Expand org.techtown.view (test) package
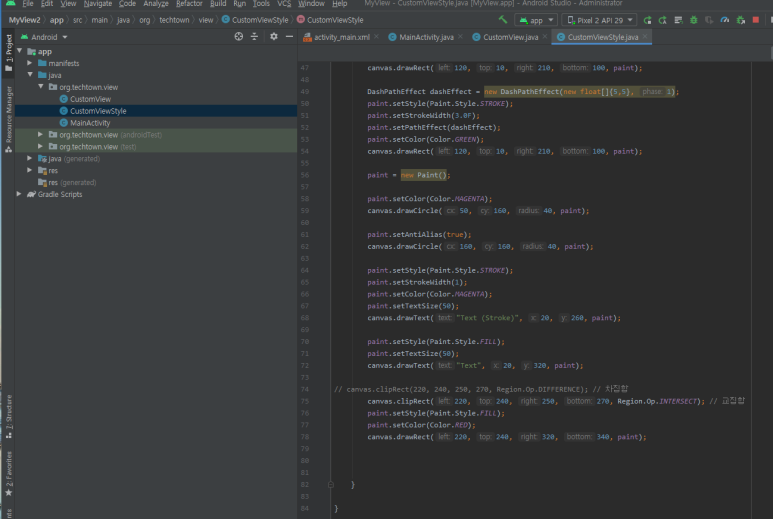This screenshot has width=773, height=519. [x=40, y=146]
